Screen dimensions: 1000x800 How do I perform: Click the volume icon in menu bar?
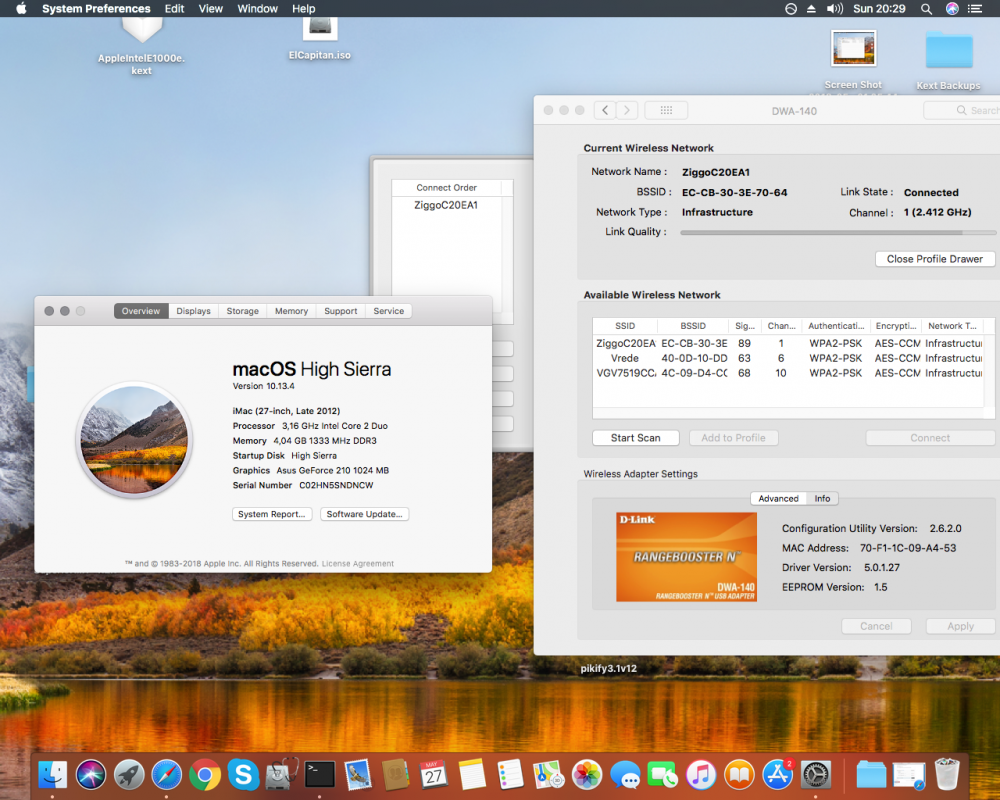tap(834, 8)
